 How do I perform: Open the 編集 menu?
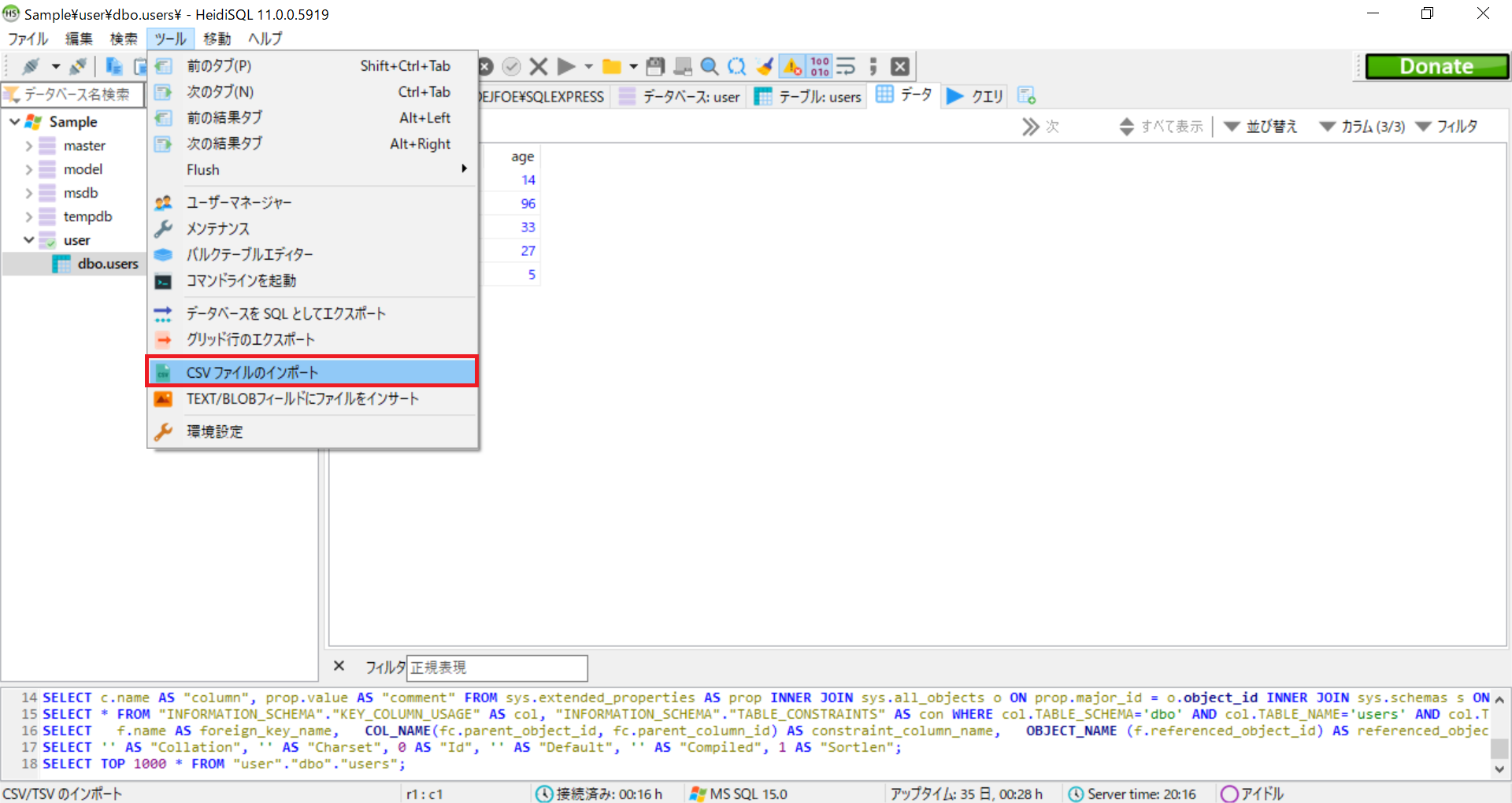tap(79, 39)
